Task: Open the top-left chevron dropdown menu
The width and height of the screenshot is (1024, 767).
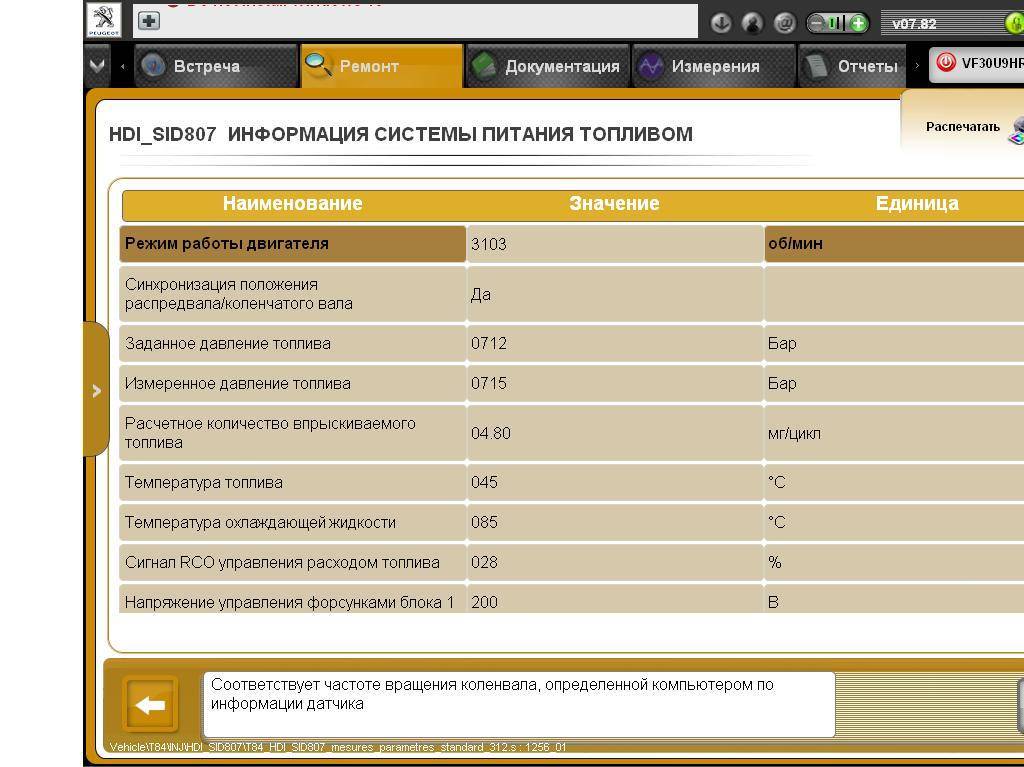Action: (96, 66)
